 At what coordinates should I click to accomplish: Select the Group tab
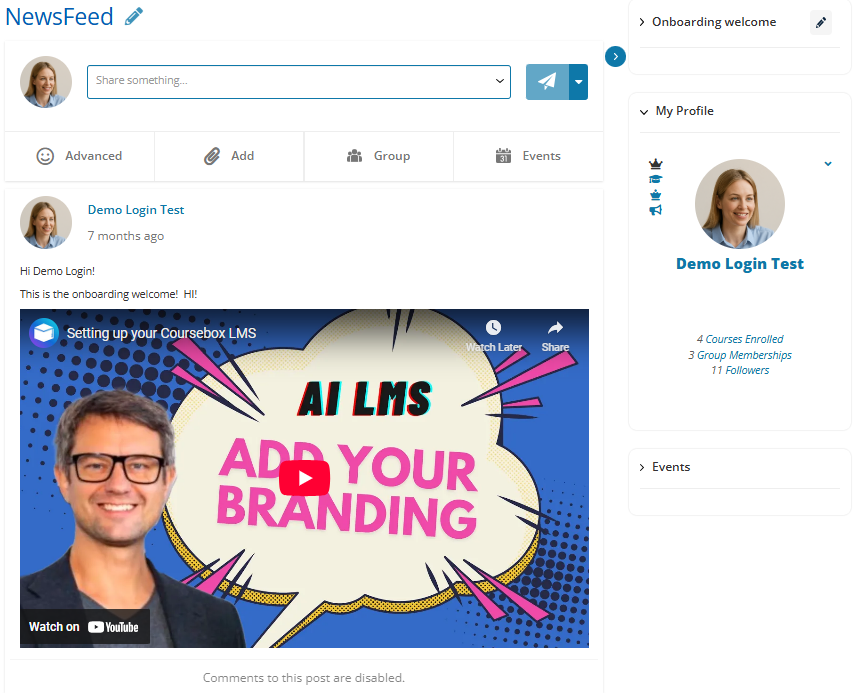tap(379, 156)
